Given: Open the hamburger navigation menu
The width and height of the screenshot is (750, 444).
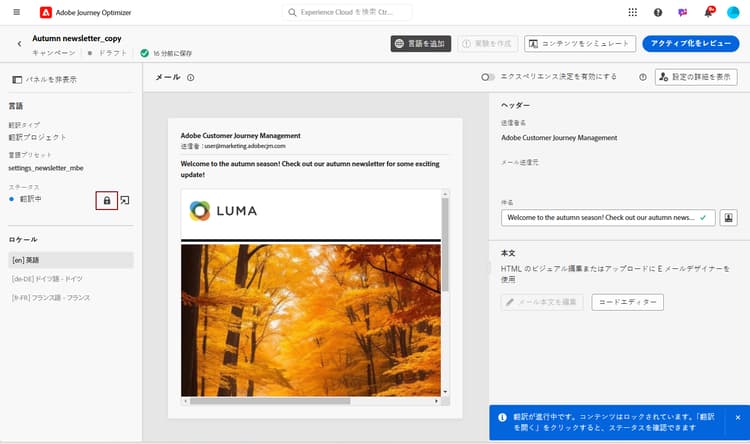Looking at the screenshot, I should (x=17, y=12).
